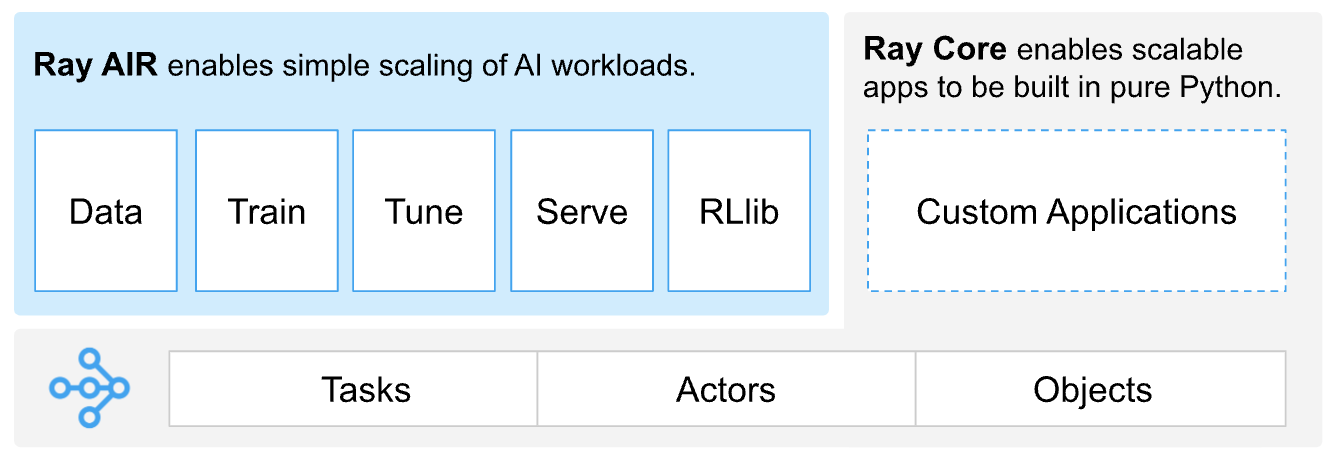This screenshot has height=458, width=1342.
Task: Click the Custom Applications dashed box
Action: coord(1077,211)
